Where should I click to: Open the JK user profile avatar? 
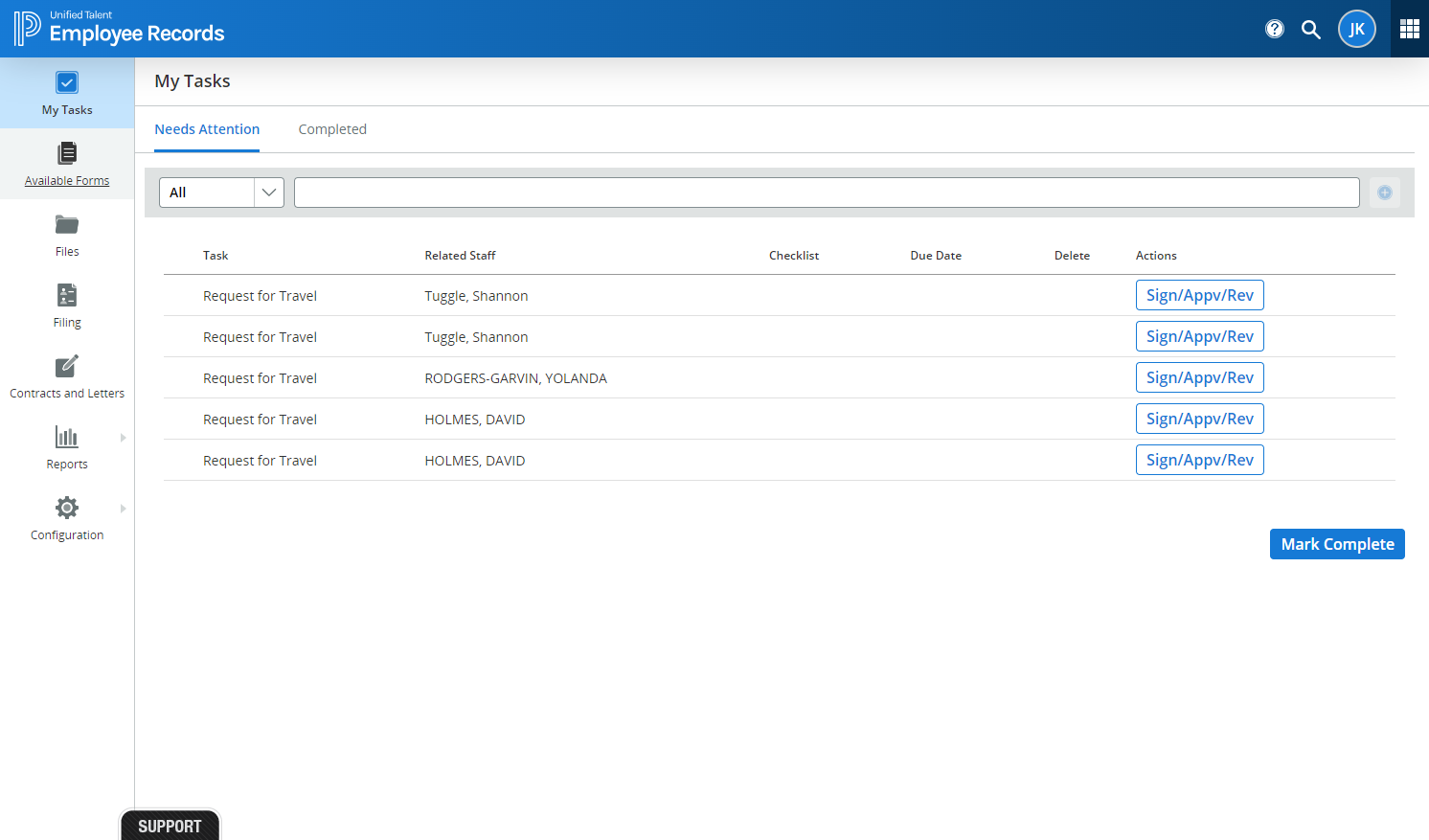click(x=1357, y=29)
